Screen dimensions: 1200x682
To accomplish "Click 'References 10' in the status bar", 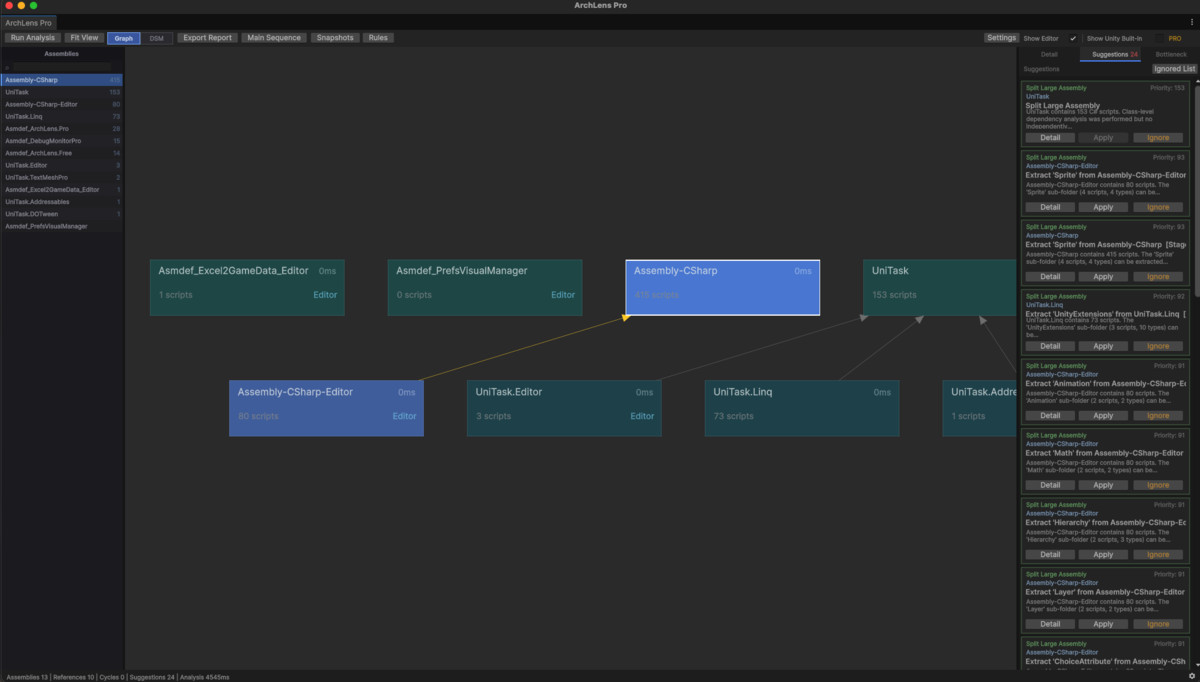I will tap(73, 677).
